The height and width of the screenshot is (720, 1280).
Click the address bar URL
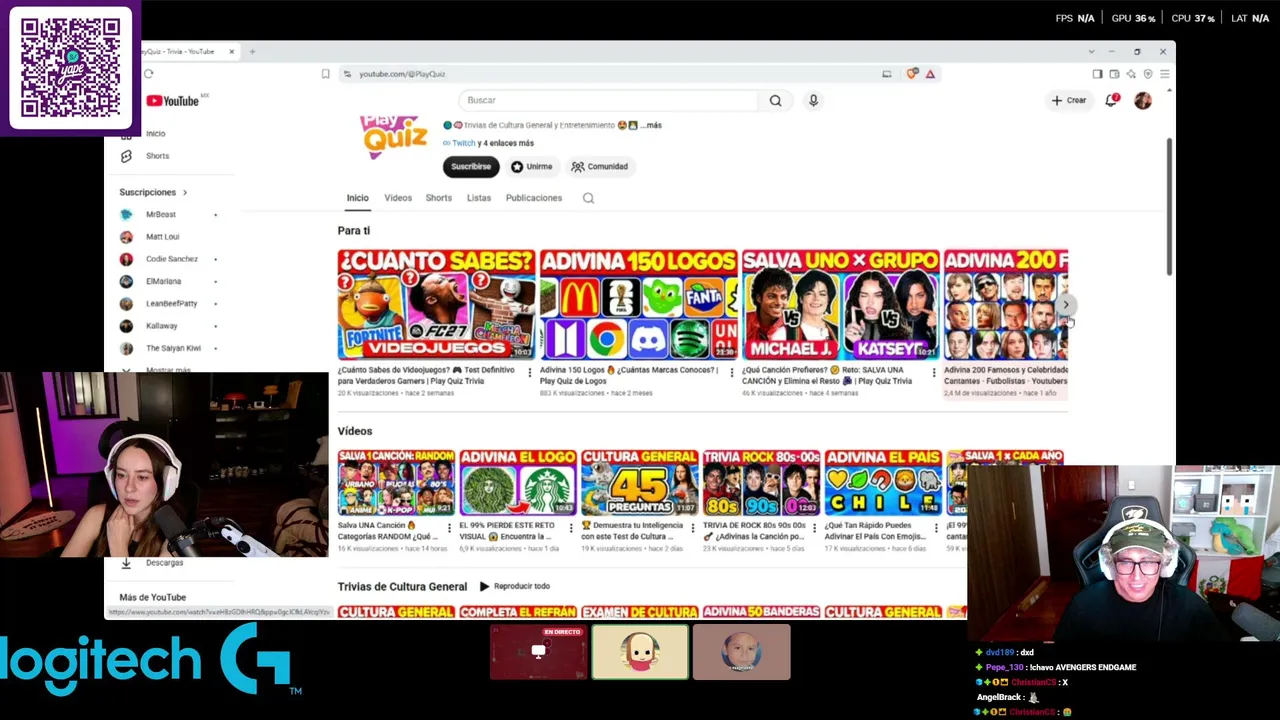[x=402, y=74]
